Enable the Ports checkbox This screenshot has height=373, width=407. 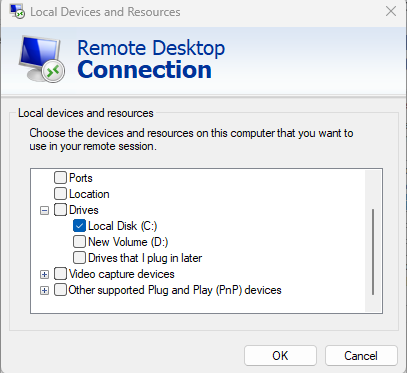pos(60,178)
